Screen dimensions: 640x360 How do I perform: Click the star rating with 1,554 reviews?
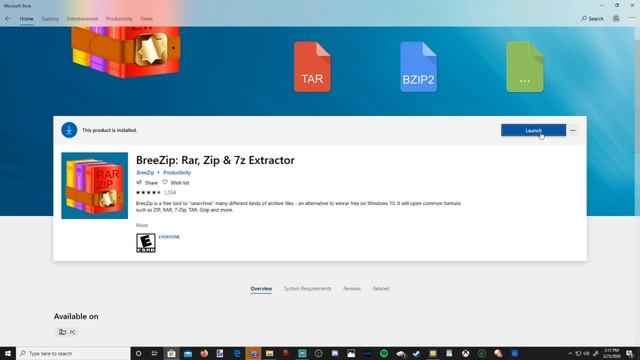tap(156, 192)
